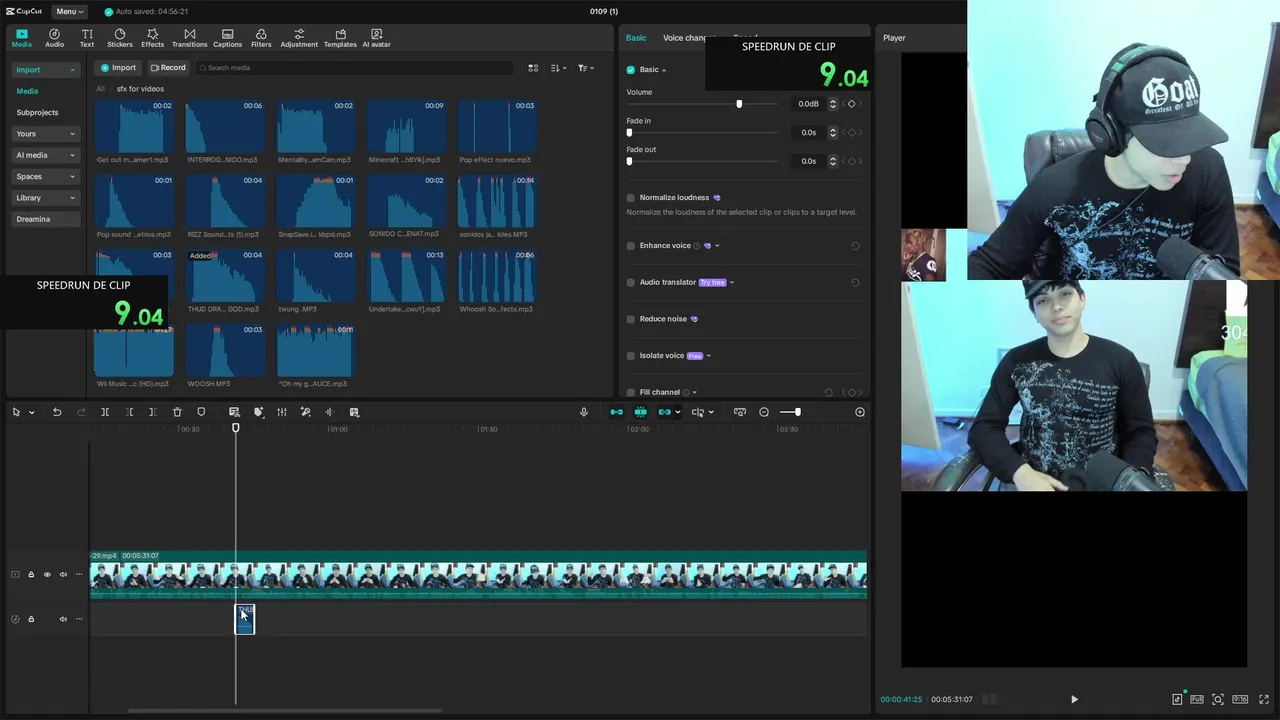This screenshot has height=720, width=1280.
Task: Switch media view with the grid view icon
Action: pyautogui.click(x=533, y=68)
